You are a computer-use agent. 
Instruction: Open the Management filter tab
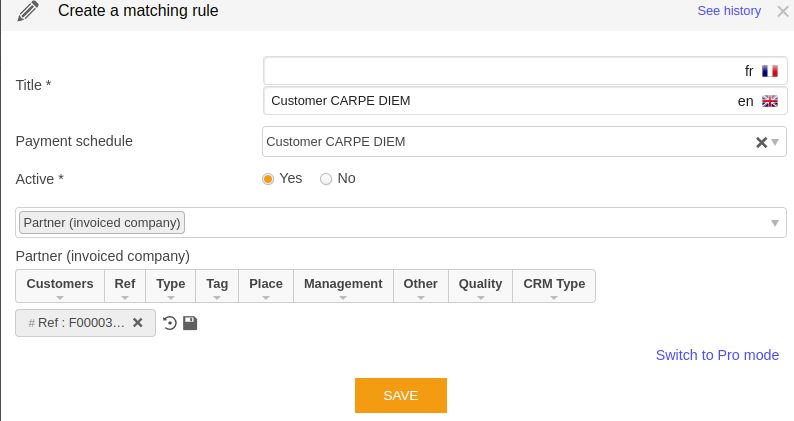343,285
